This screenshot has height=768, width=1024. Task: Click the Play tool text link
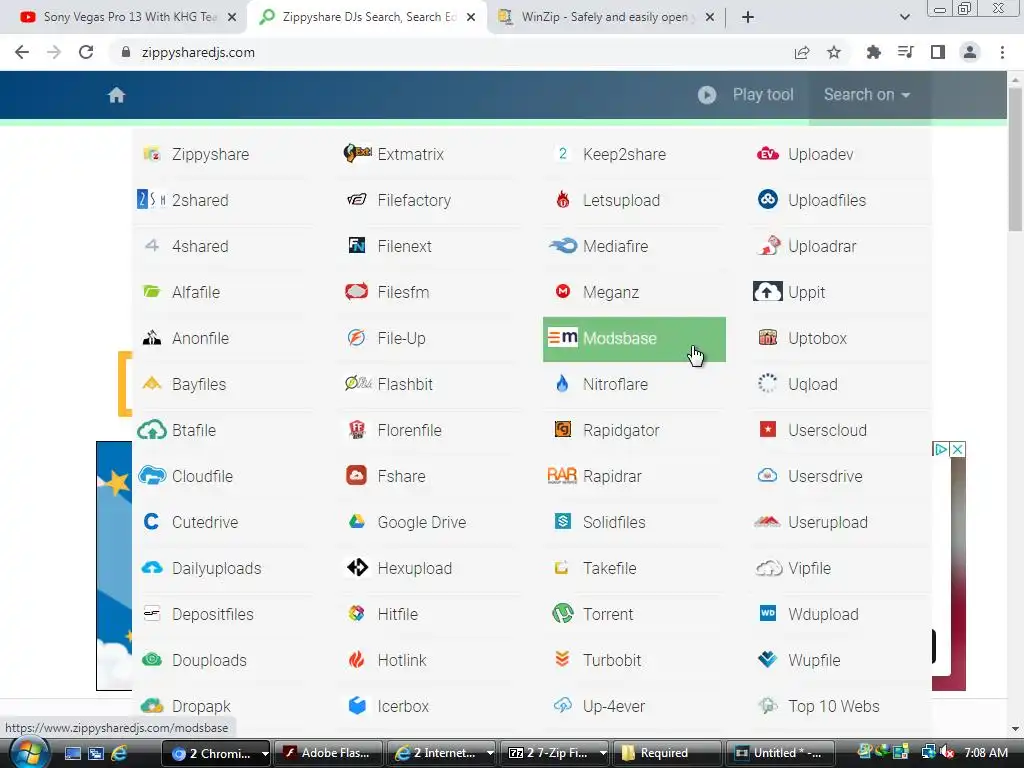coord(763,95)
